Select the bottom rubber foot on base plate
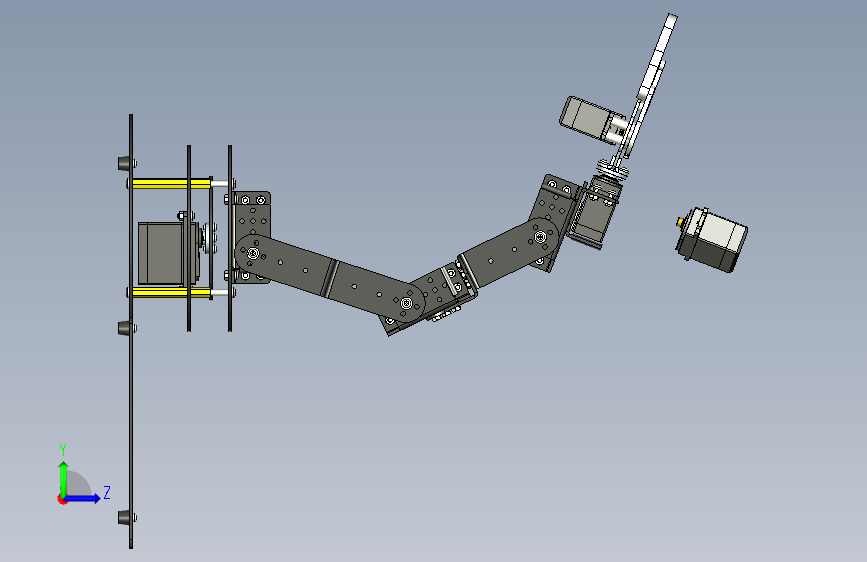 [124, 518]
